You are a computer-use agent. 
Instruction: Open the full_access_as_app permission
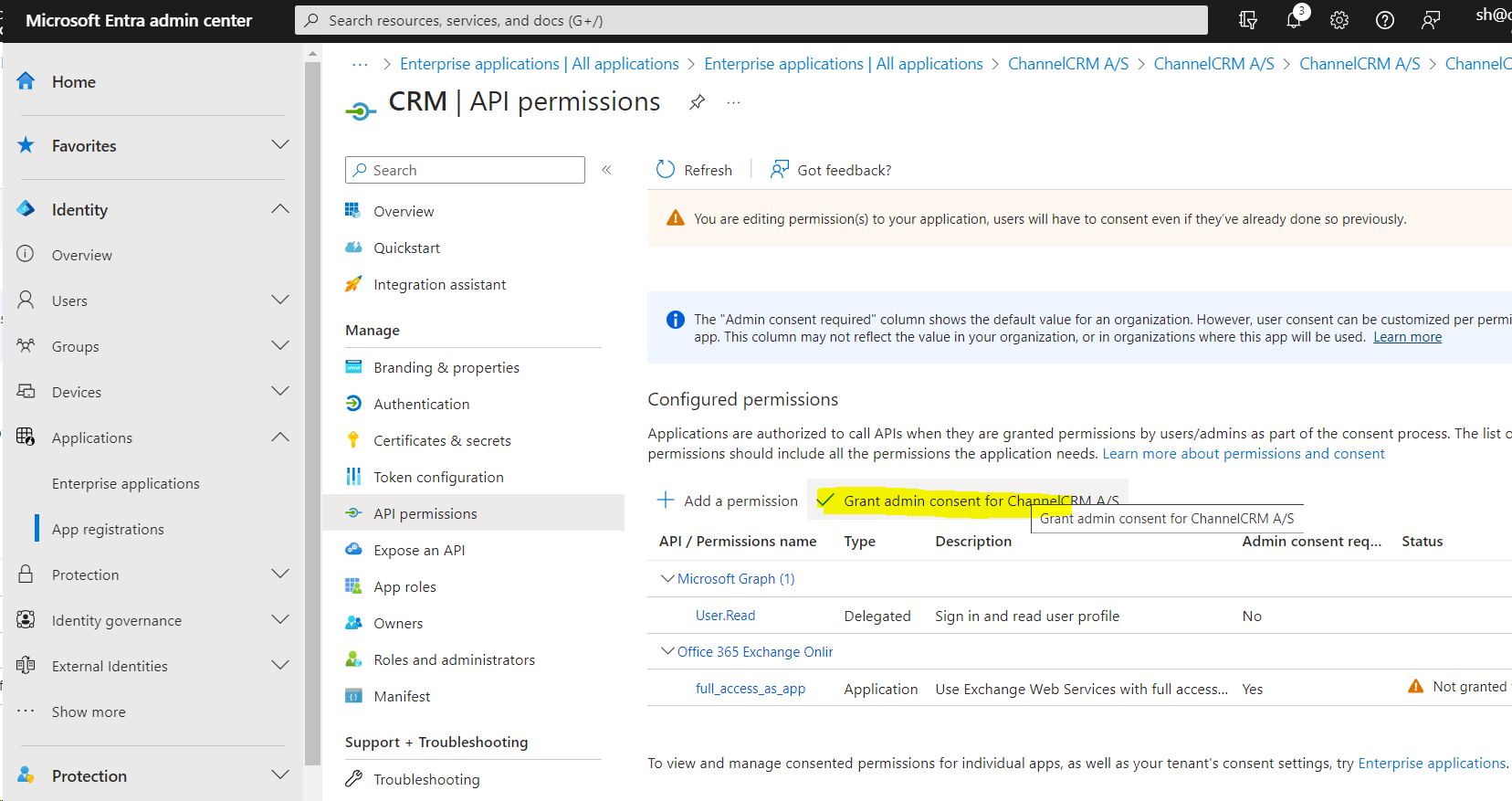751,689
